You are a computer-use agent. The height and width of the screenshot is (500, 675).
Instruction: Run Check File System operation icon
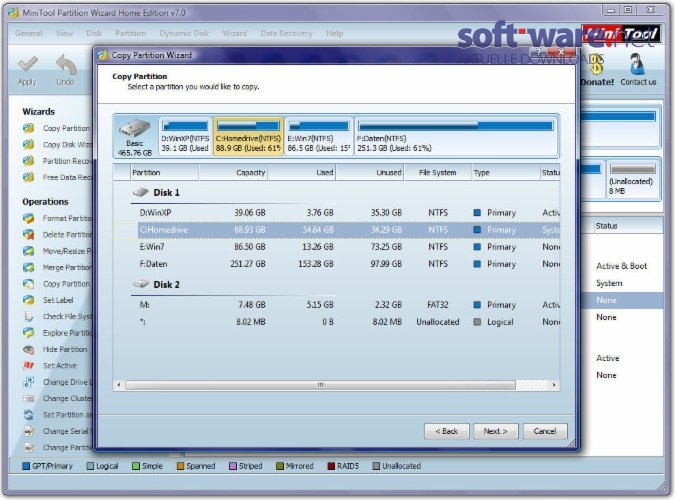point(28,317)
